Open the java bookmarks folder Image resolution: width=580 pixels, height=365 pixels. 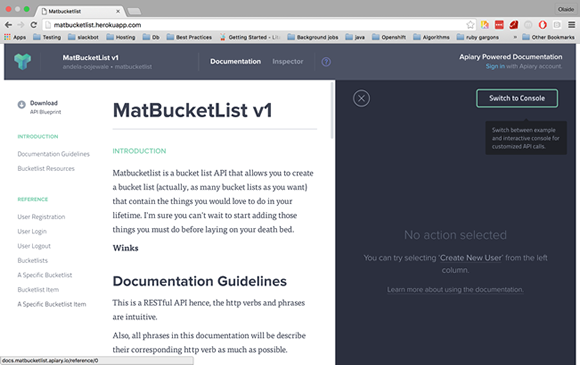click(355, 37)
